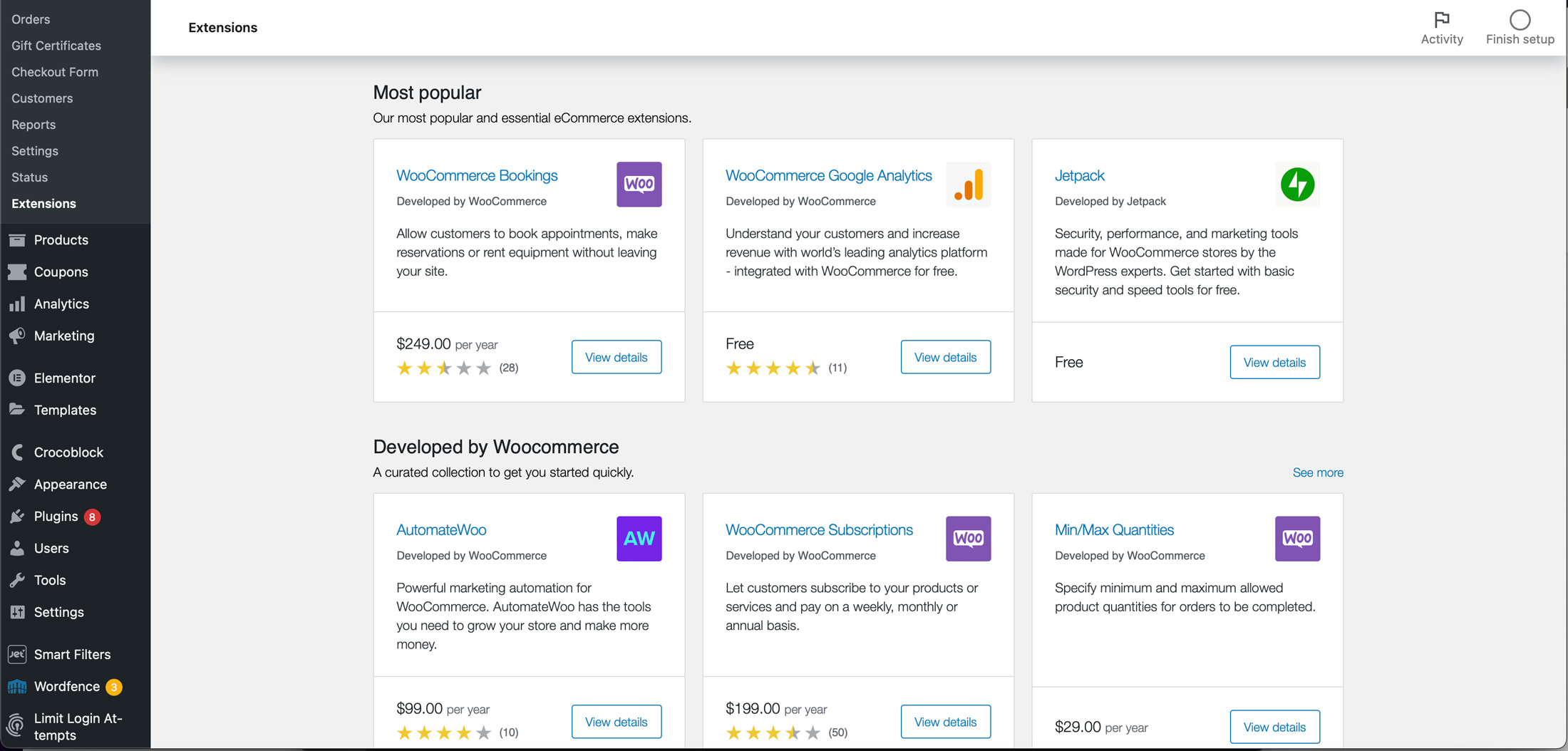View details for Jetpack extension
Image resolution: width=1568 pixels, height=751 pixels.
[1274, 362]
